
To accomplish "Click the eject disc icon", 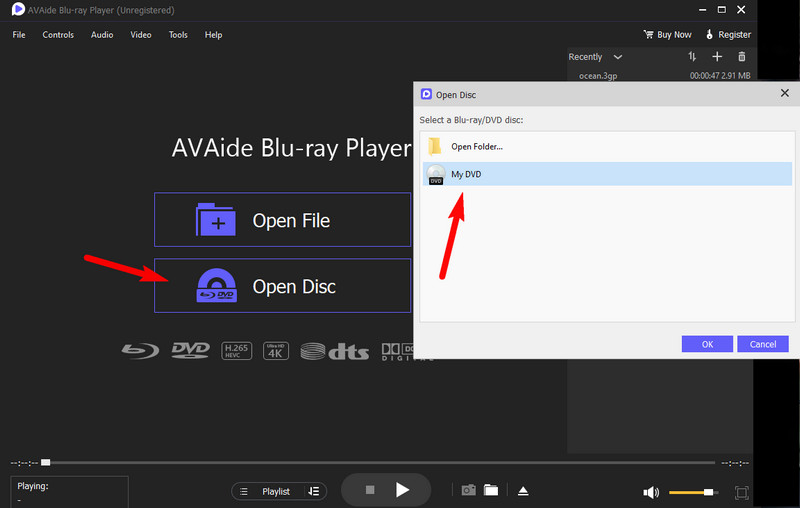I will point(523,491).
